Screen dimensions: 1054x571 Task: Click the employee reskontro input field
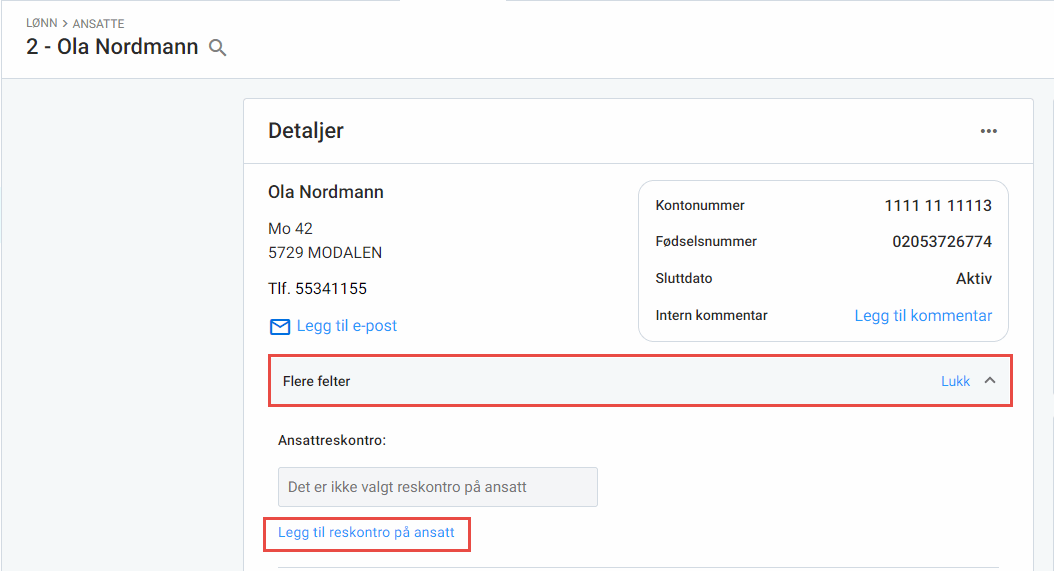437,487
